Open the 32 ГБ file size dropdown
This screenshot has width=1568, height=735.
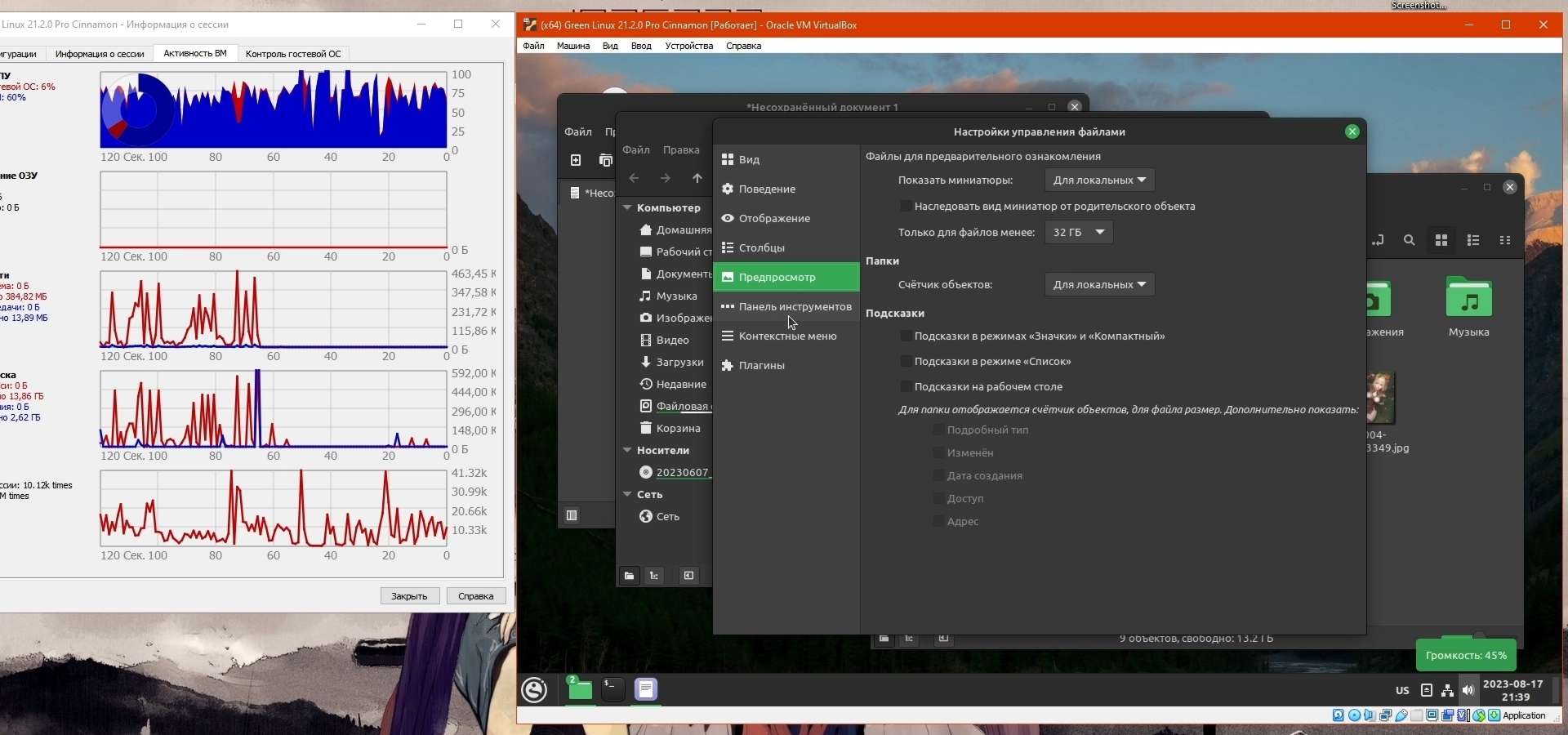pyautogui.click(x=1079, y=232)
